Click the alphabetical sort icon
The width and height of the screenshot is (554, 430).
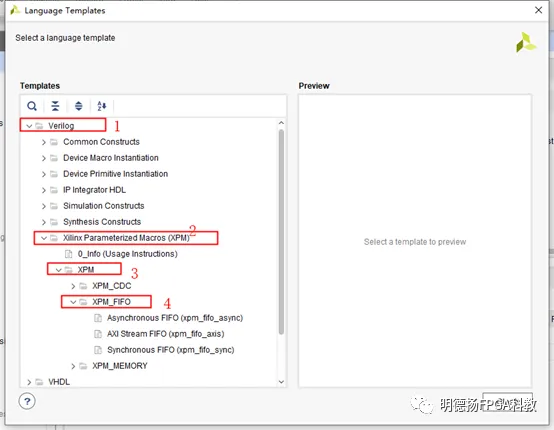pyautogui.click(x=102, y=106)
